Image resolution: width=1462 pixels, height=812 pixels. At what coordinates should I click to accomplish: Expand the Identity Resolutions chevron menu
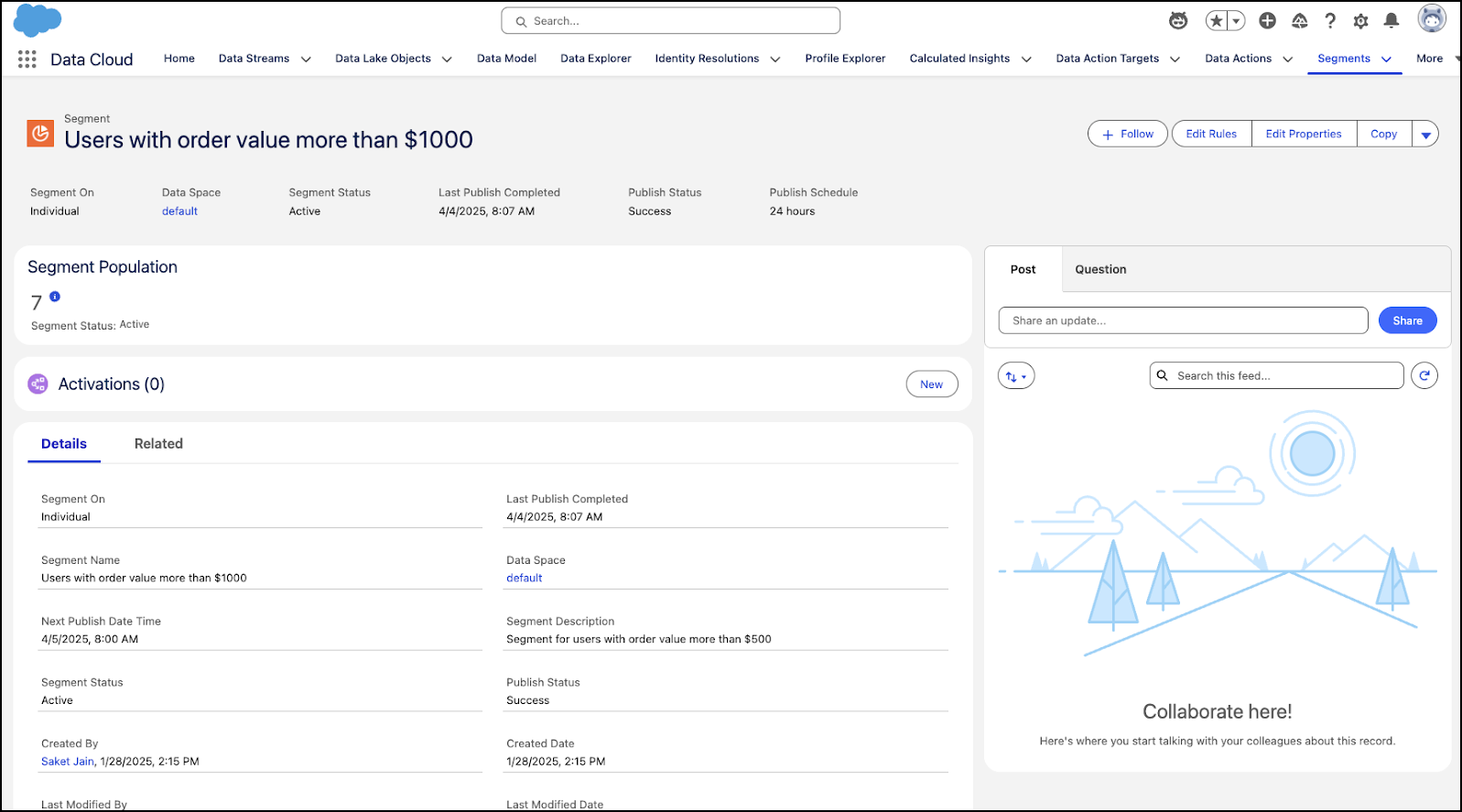pyautogui.click(x=775, y=60)
